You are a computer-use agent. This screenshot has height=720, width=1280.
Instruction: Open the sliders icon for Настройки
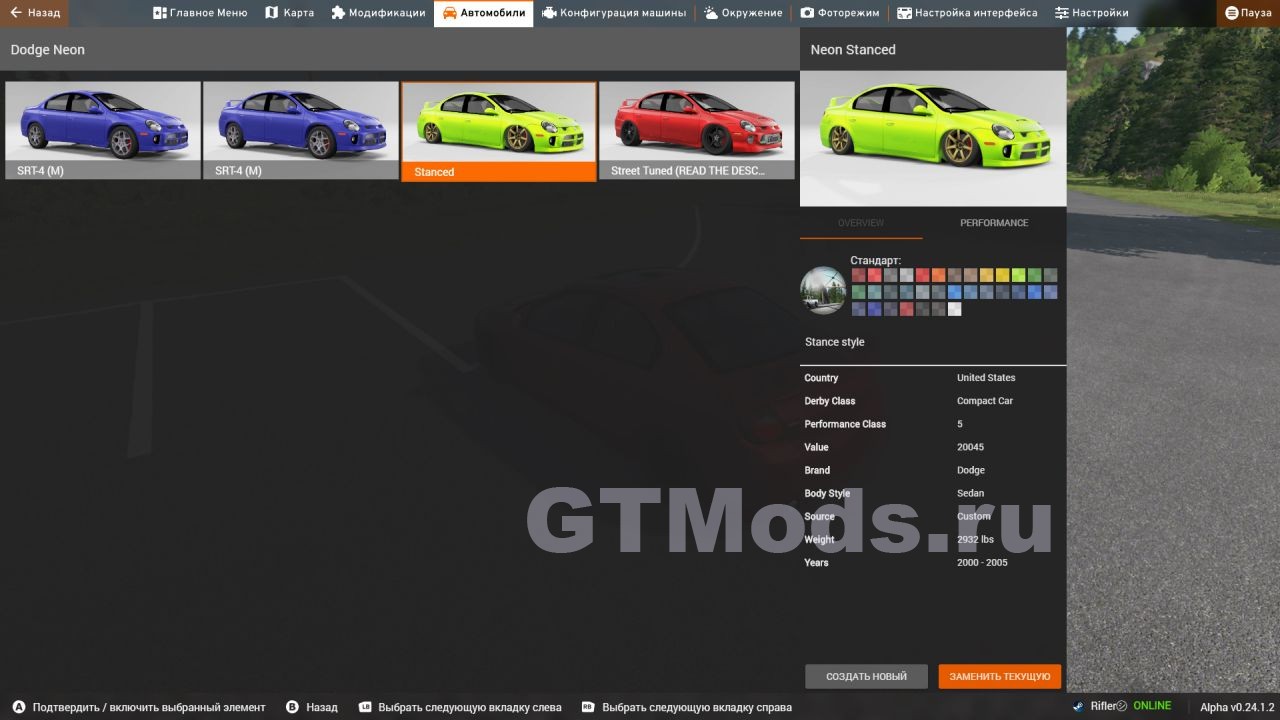tap(1062, 13)
